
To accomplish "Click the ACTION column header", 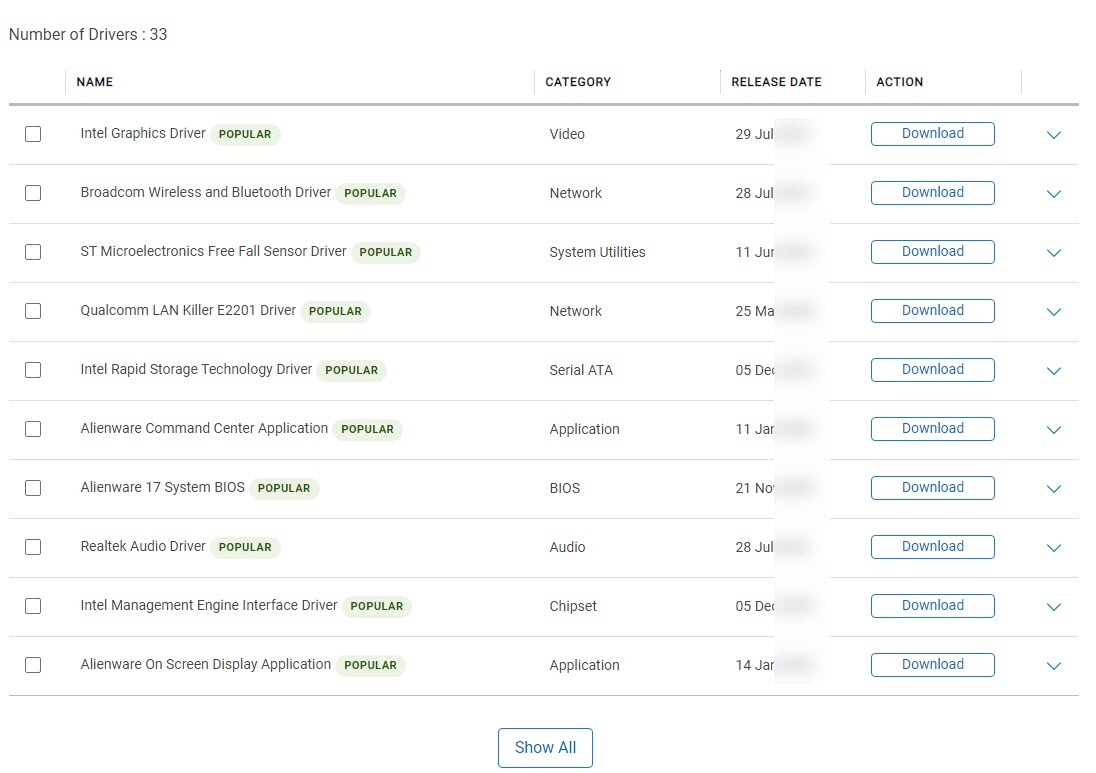I will coord(900,82).
